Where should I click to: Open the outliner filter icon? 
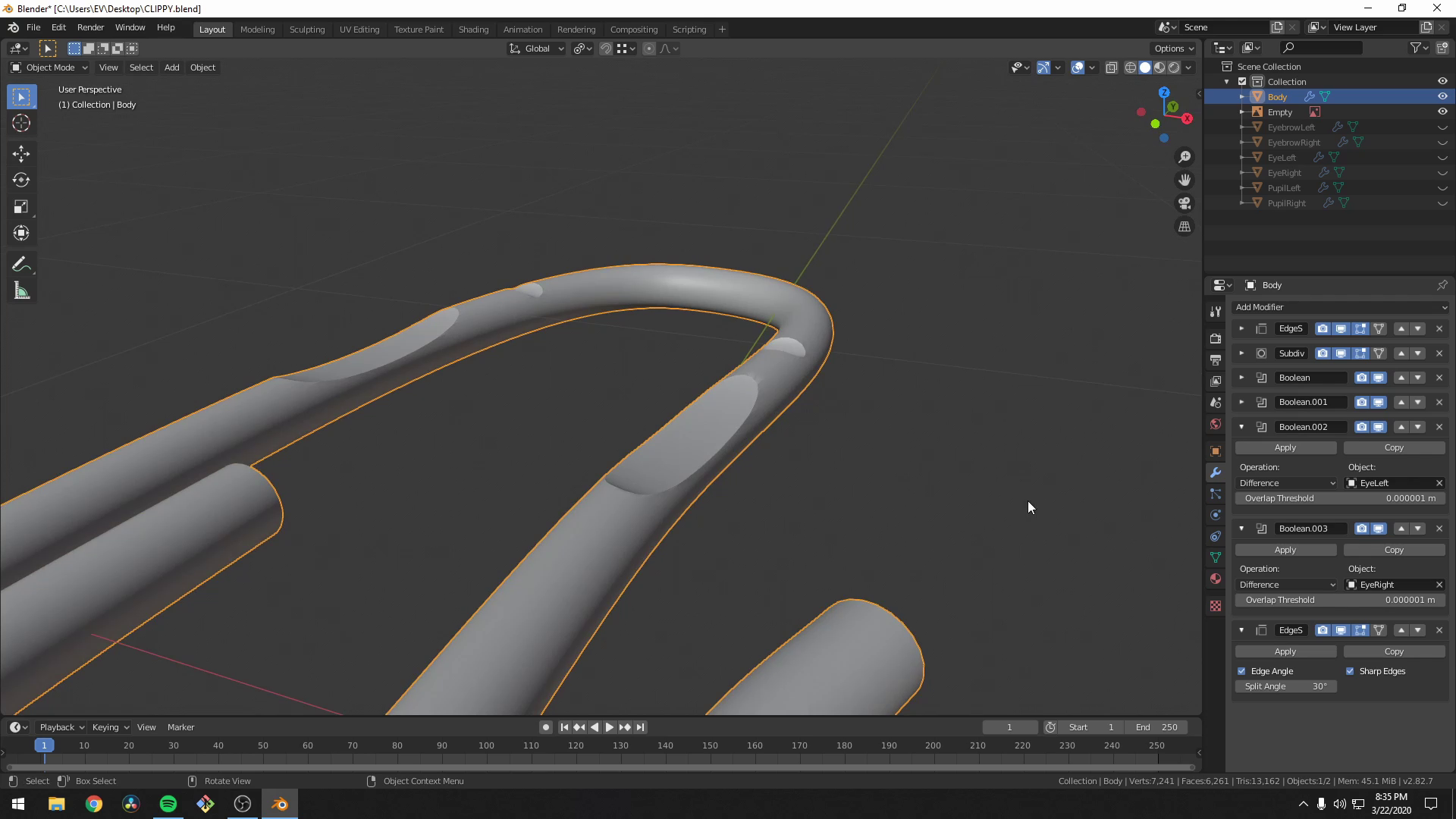pyautogui.click(x=1417, y=47)
